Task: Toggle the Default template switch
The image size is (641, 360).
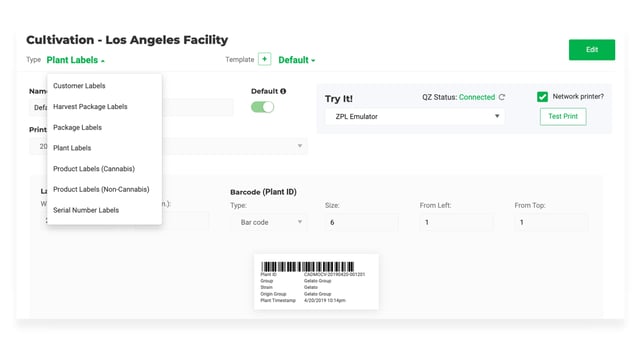Action: coord(262,107)
